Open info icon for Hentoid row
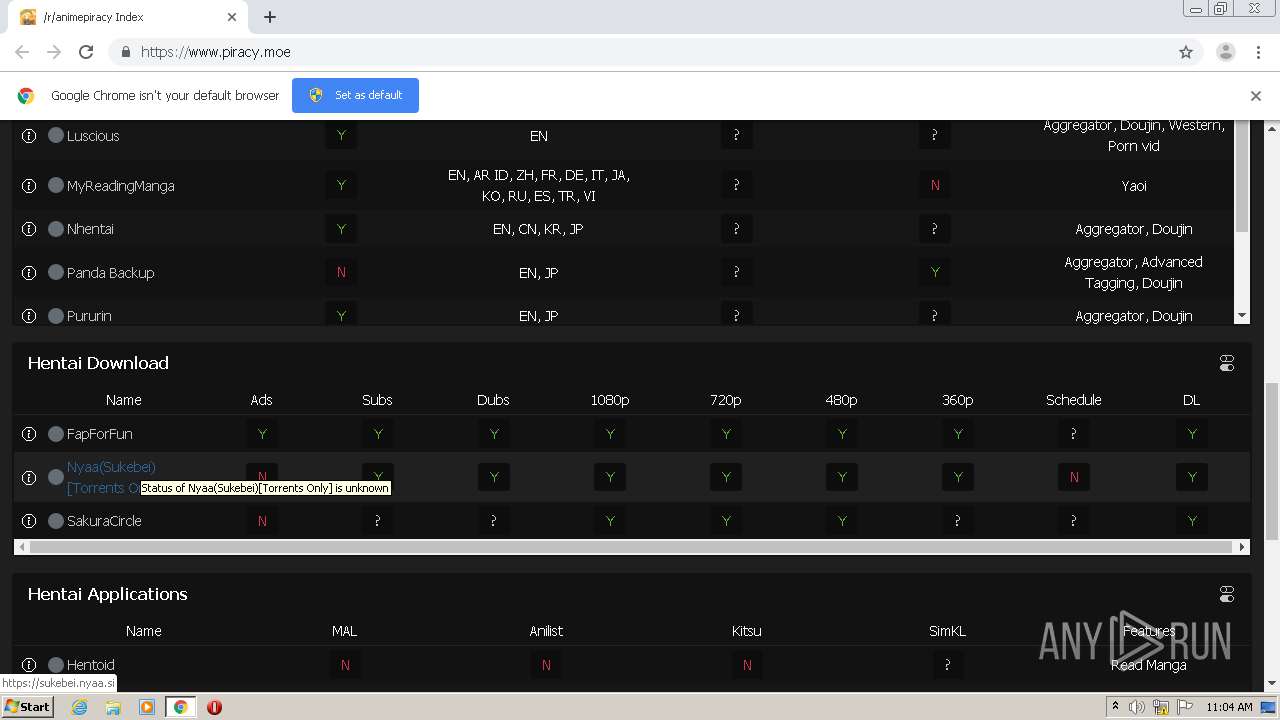Viewport: 1280px width, 720px height. pyautogui.click(x=29, y=665)
